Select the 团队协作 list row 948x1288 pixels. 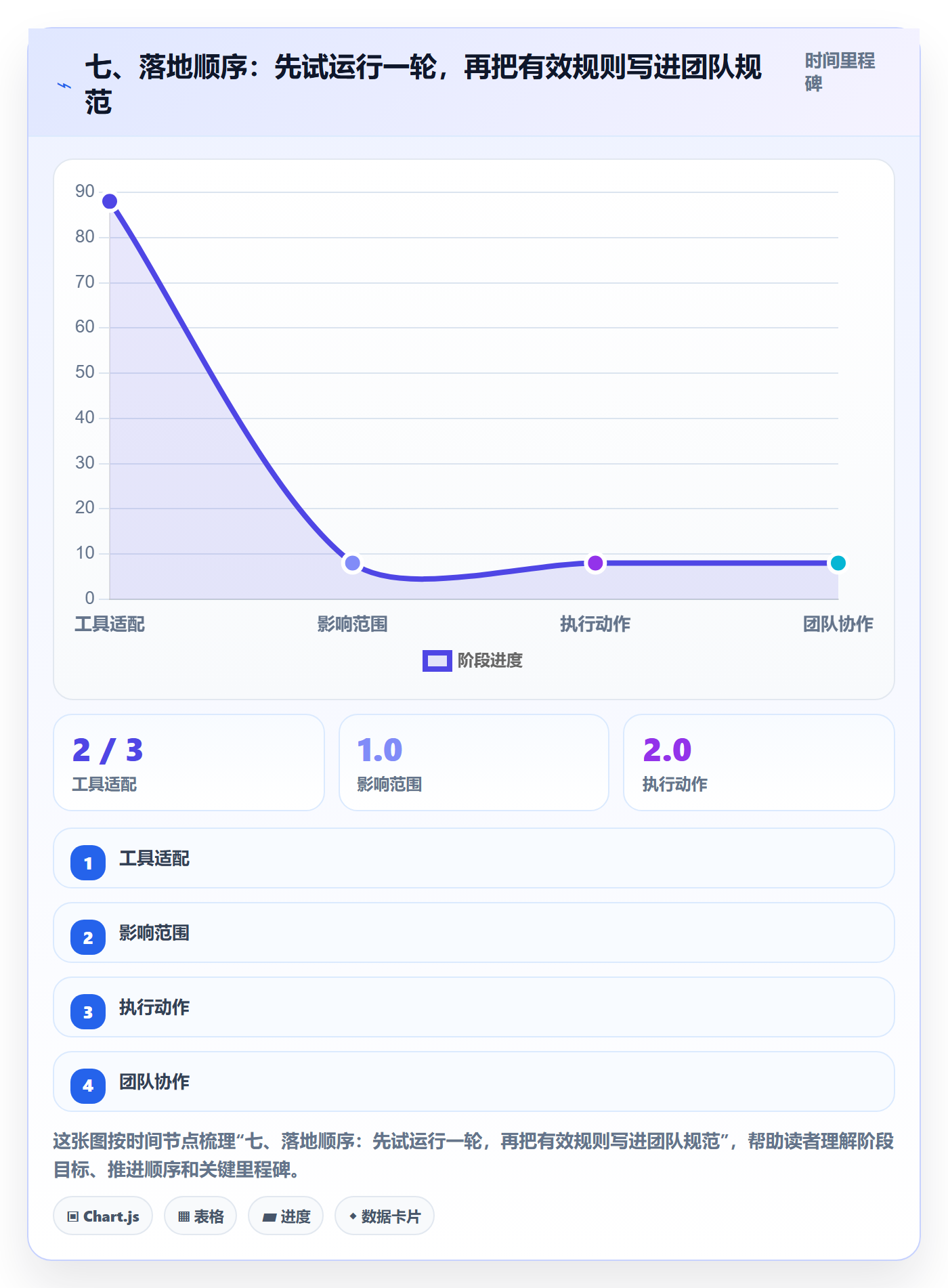tap(474, 1081)
